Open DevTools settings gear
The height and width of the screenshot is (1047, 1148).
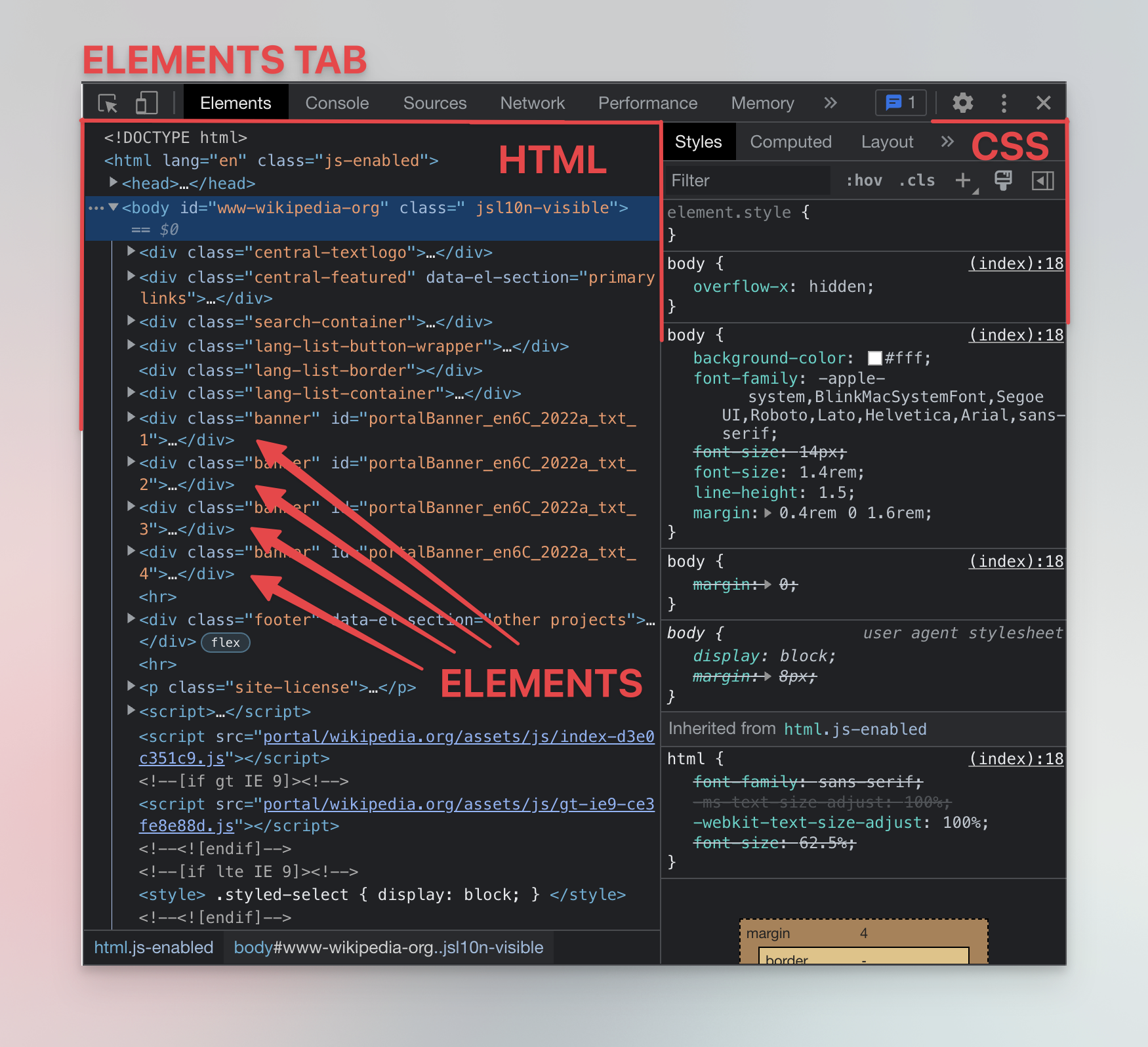click(962, 103)
